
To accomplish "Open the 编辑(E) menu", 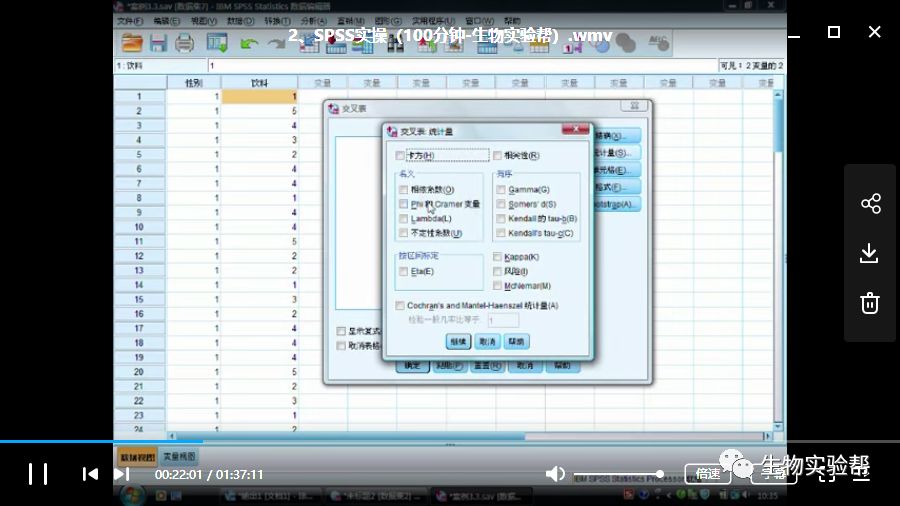I will (x=167, y=21).
